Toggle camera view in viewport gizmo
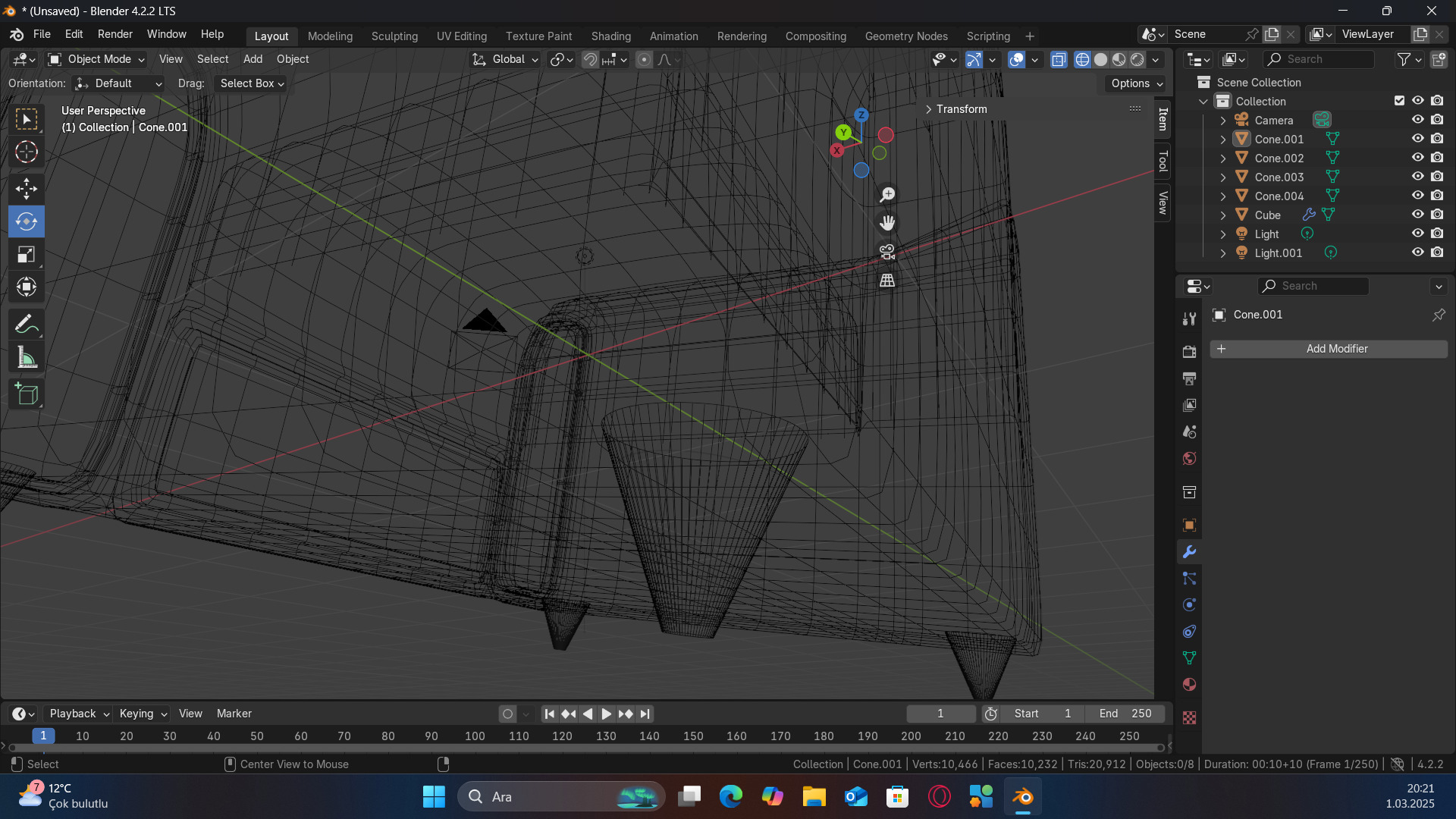 coord(887,252)
